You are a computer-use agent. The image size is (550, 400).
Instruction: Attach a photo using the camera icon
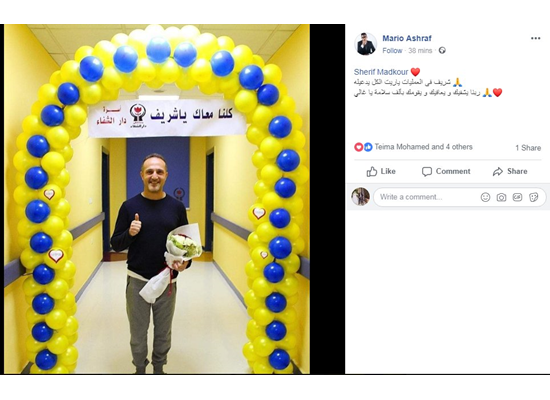pos(501,197)
